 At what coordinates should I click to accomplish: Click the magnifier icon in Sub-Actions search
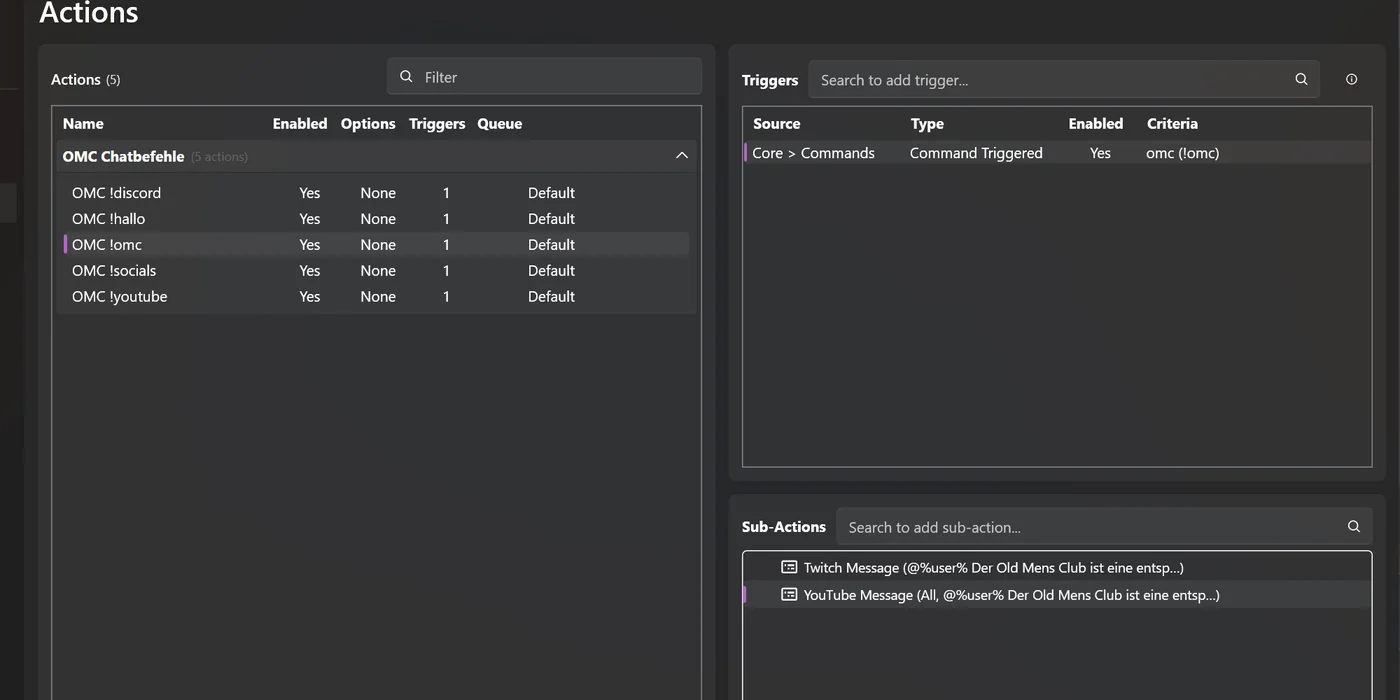coord(1353,526)
